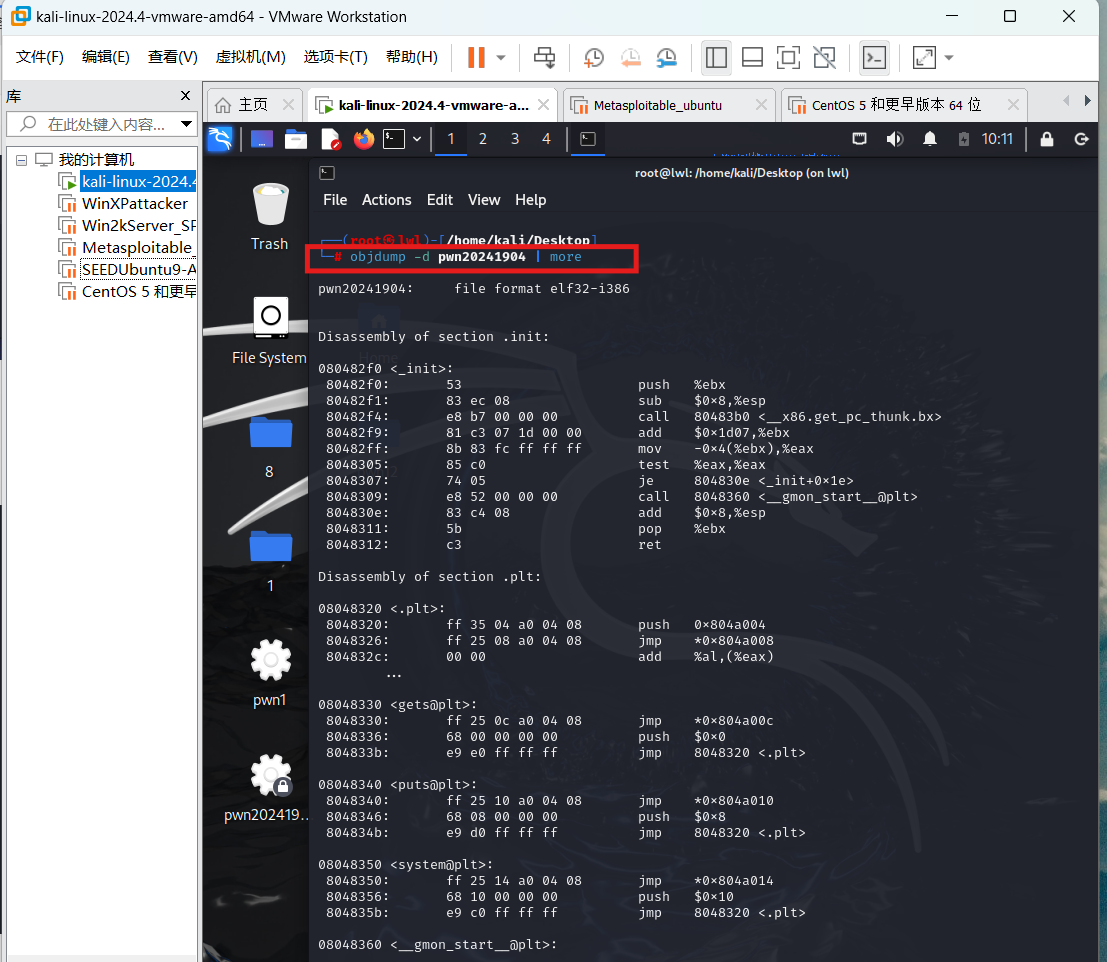
Task: Open the volume control tray icon
Action: coord(894,139)
